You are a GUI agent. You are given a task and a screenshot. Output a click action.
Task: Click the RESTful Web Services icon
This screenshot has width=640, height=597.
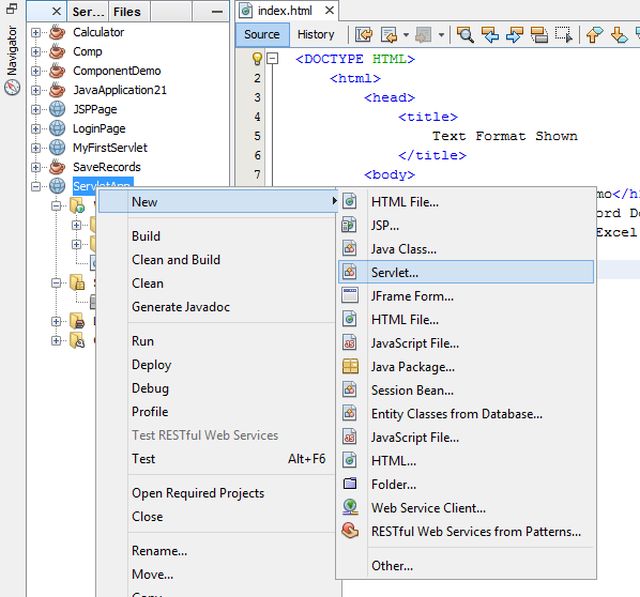(x=350, y=530)
